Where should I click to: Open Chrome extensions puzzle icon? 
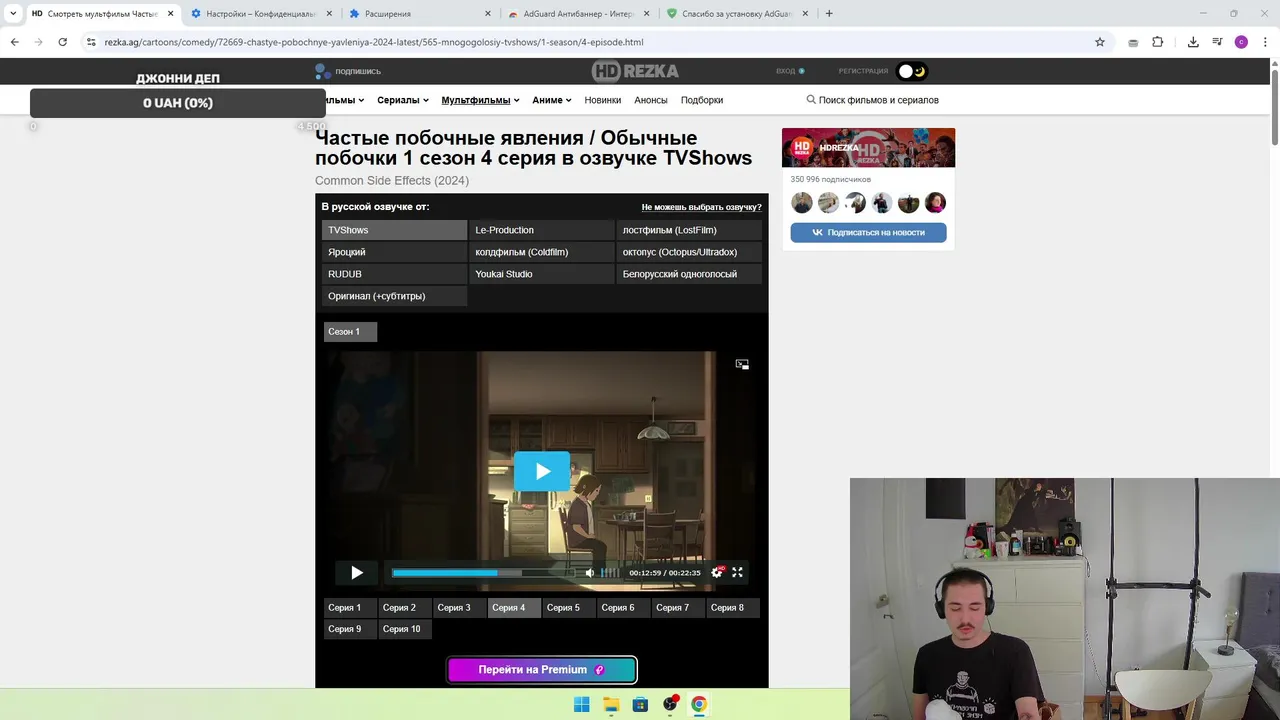[1158, 42]
